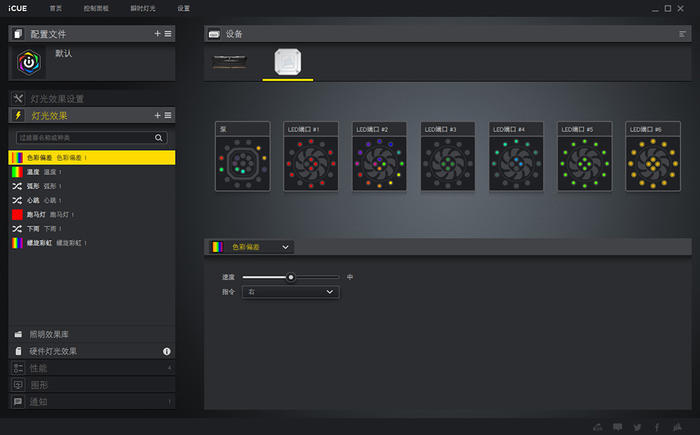Click the 图形 section monitor icon
700x435 pixels.
click(x=18, y=385)
